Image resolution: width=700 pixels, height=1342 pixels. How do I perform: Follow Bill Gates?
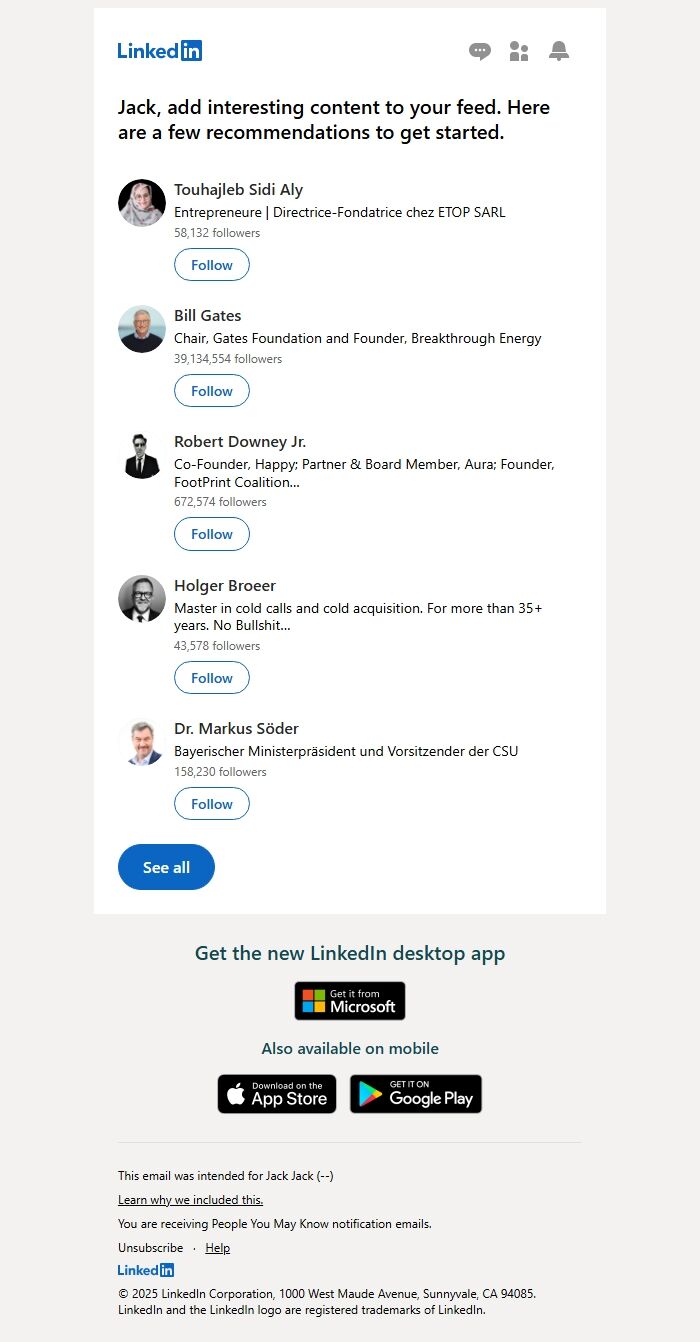(x=212, y=390)
